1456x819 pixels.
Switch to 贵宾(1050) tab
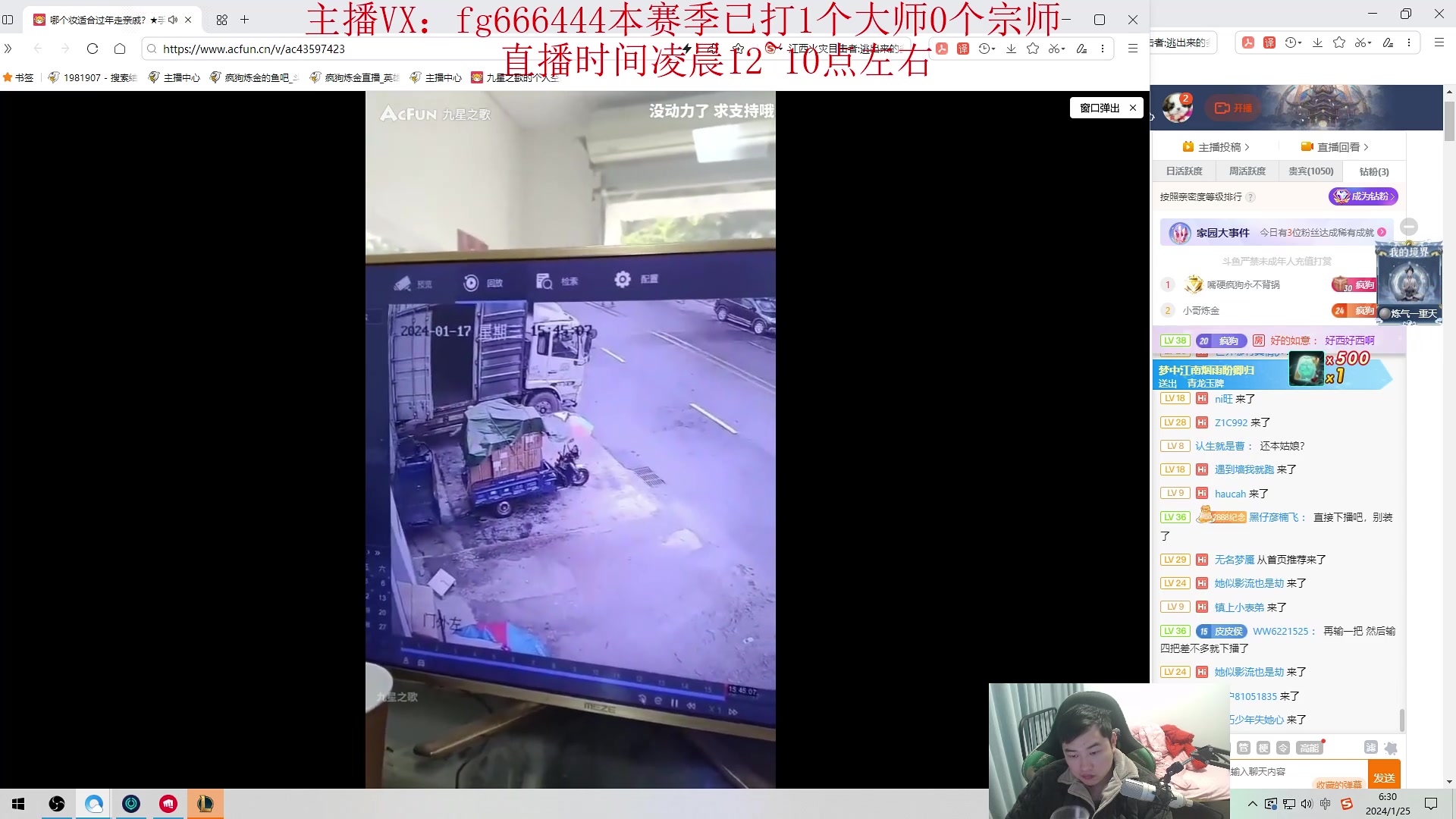tap(1311, 171)
